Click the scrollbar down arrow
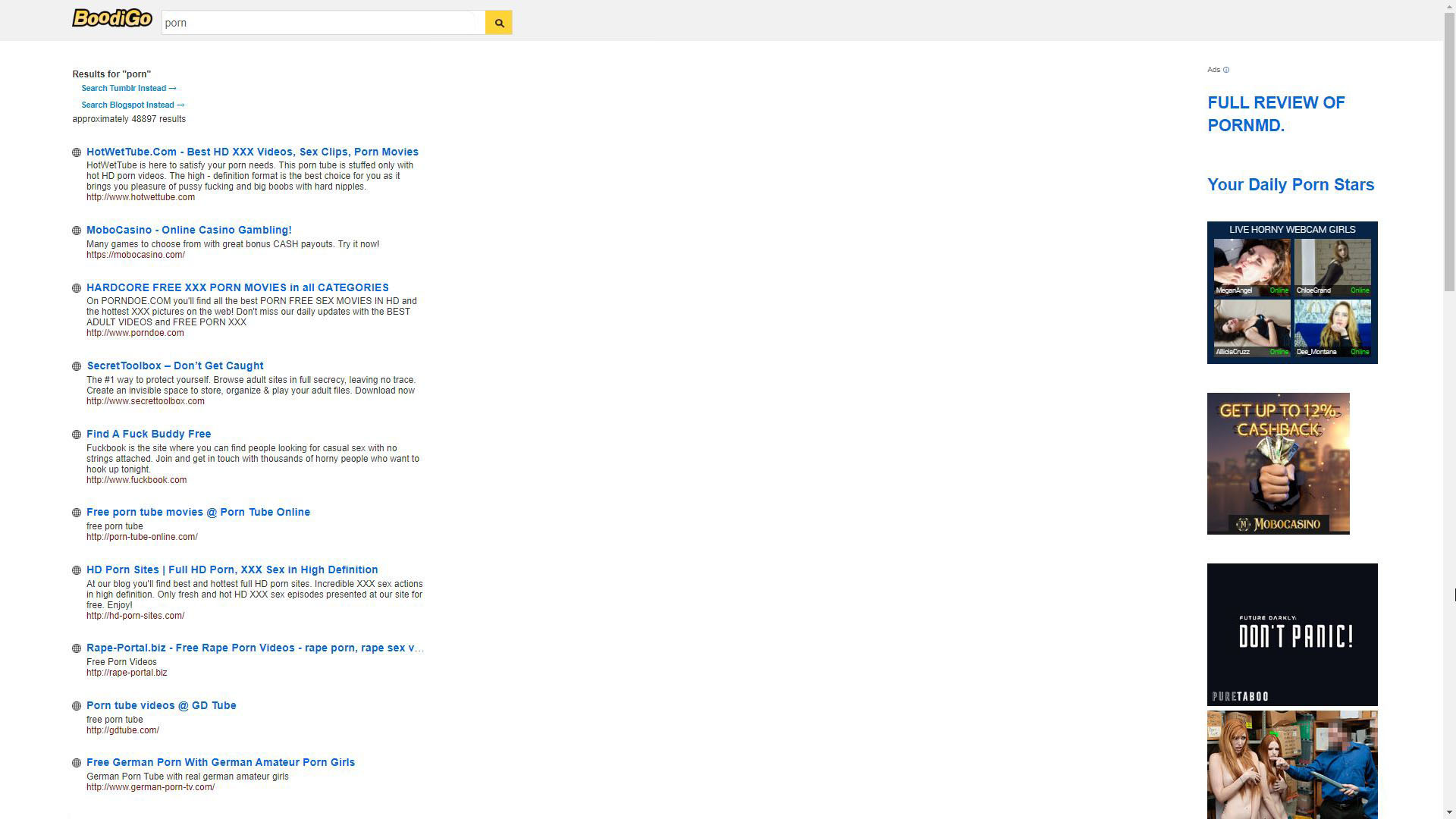The width and height of the screenshot is (1456, 819). pyautogui.click(x=1449, y=812)
